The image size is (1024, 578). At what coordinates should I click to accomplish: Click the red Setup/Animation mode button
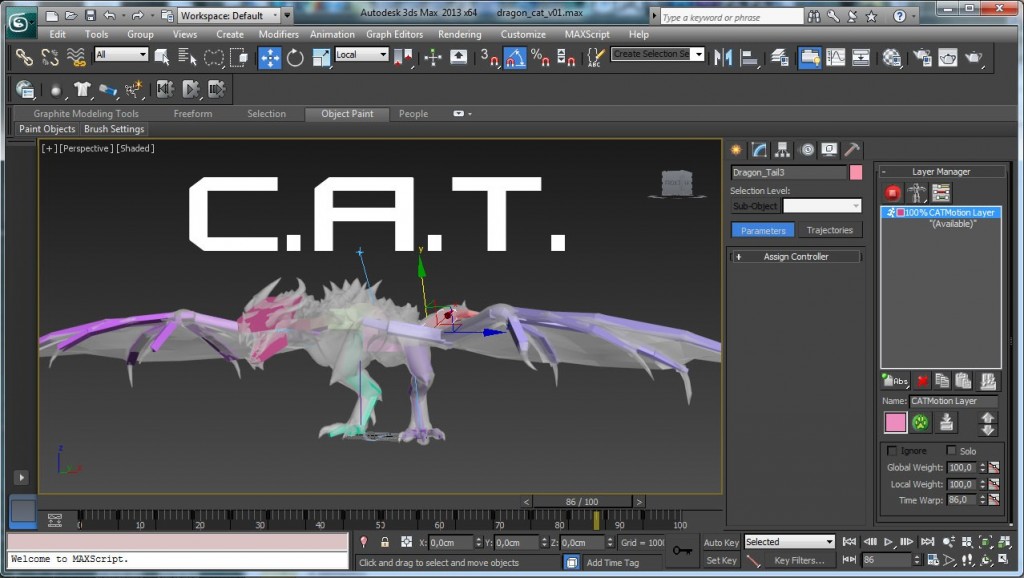pos(893,193)
